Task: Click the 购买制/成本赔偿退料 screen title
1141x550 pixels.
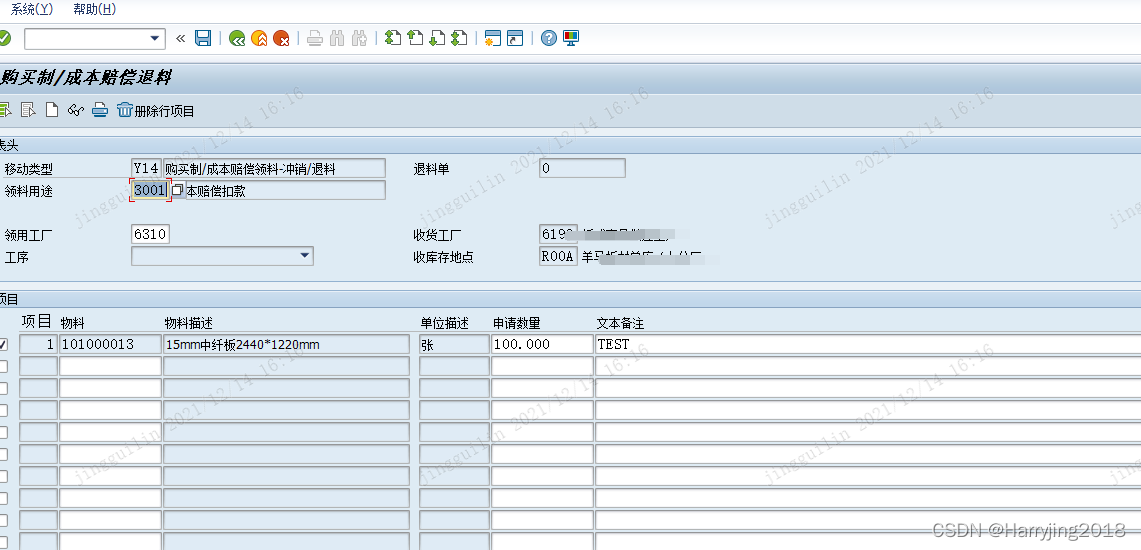Action: pos(86,77)
